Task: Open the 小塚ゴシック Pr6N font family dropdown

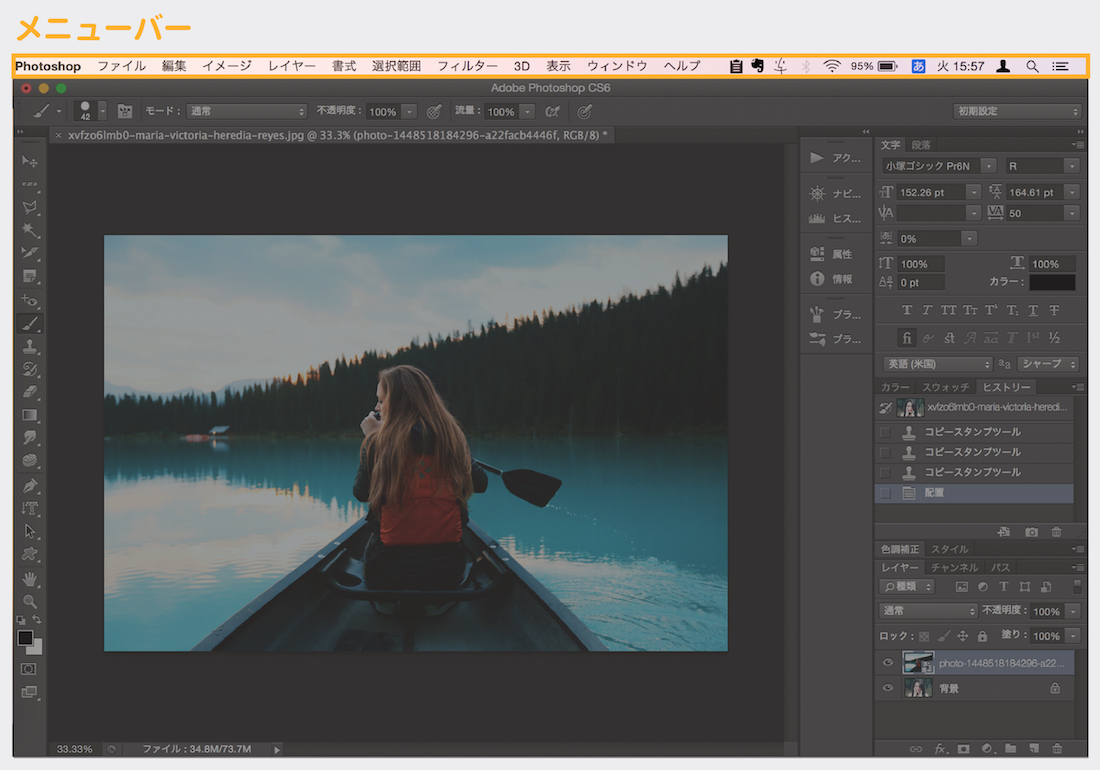Action: [x=988, y=166]
